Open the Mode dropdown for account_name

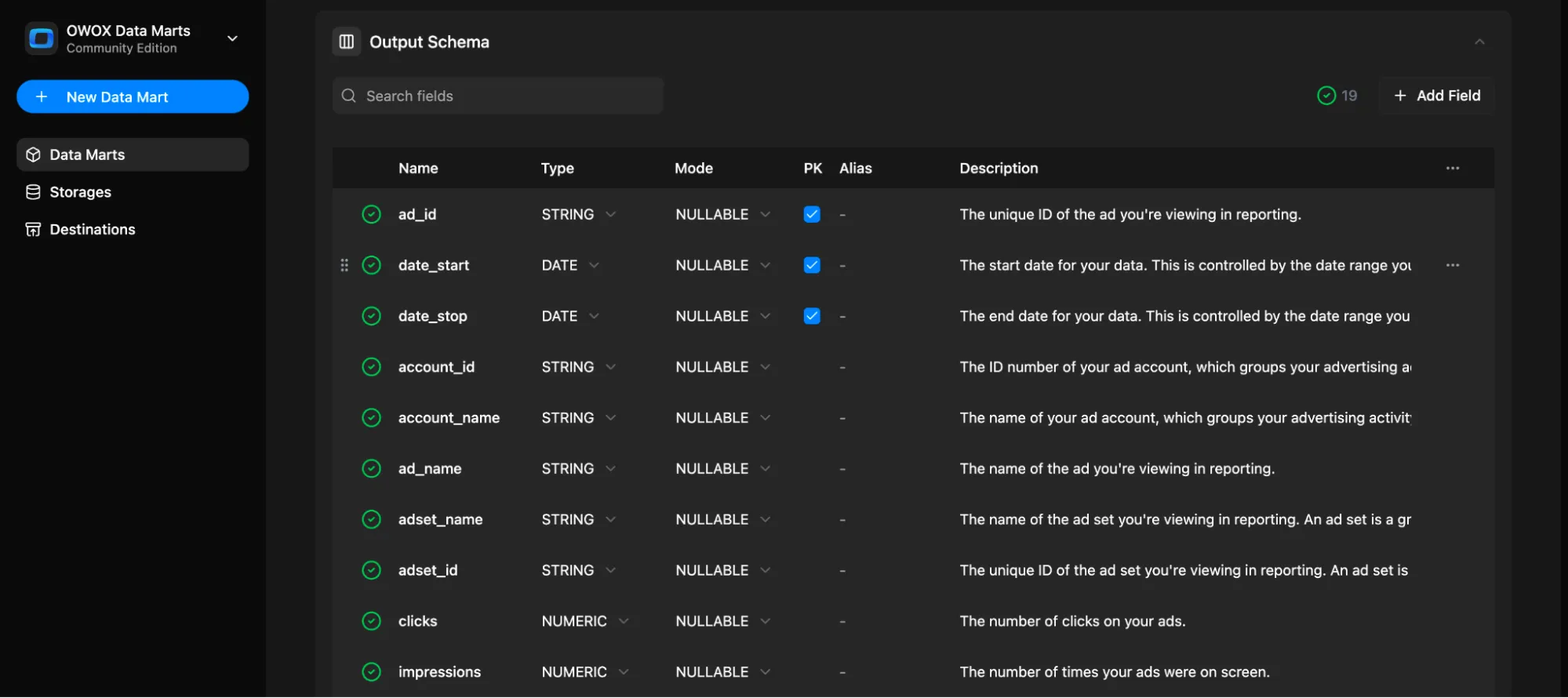[x=723, y=418]
